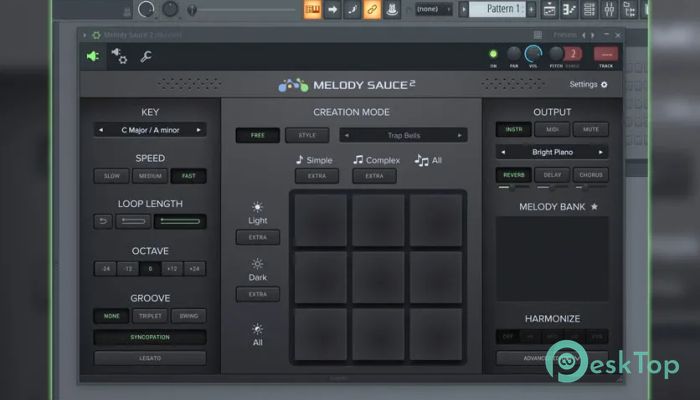Open Pattern 1 selector

[497, 9]
